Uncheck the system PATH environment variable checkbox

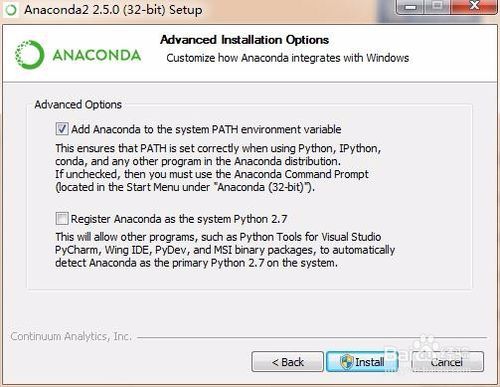coord(62,129)
